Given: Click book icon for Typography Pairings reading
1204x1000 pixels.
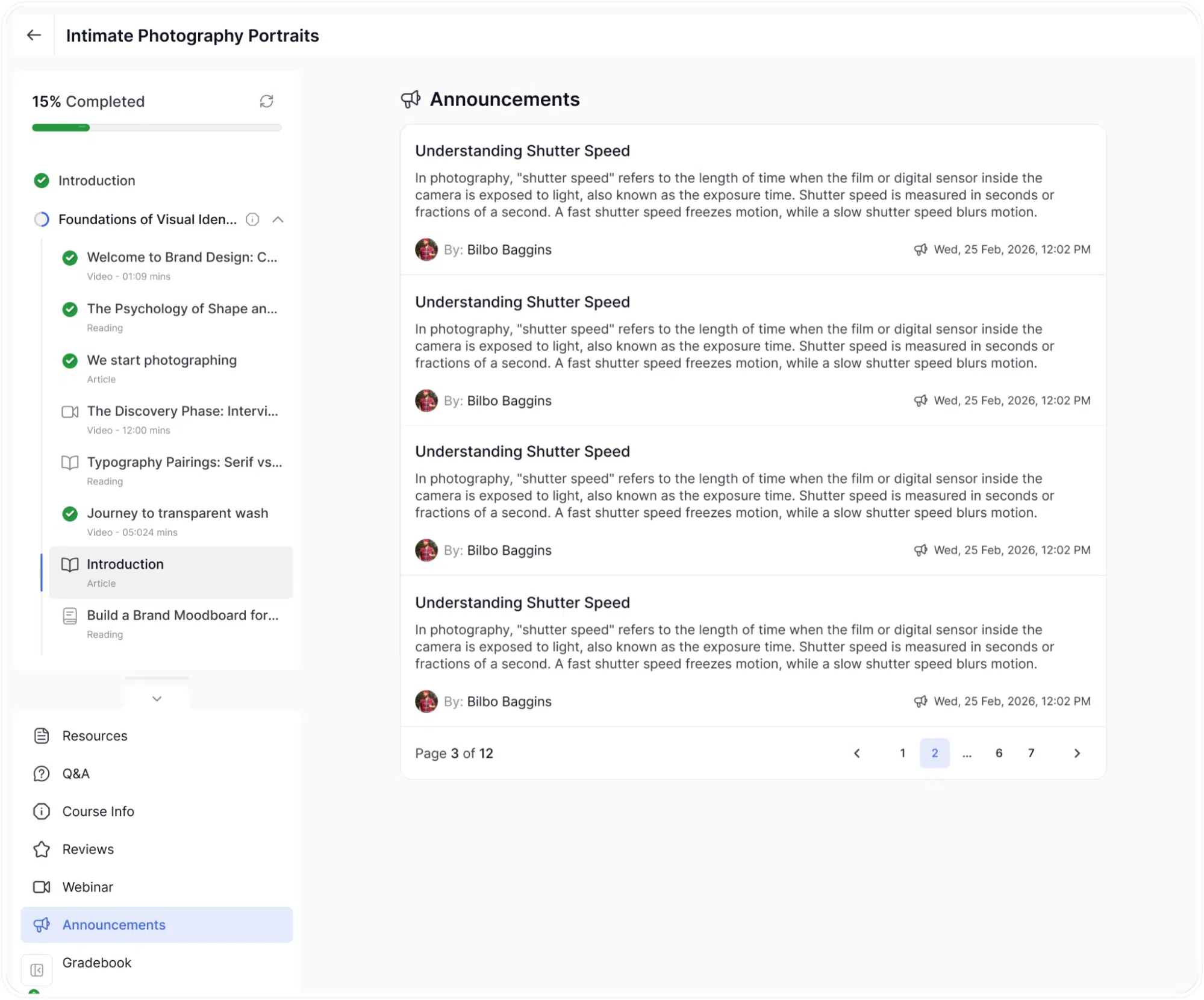Looking at the screenshot, I should (70, 463).
